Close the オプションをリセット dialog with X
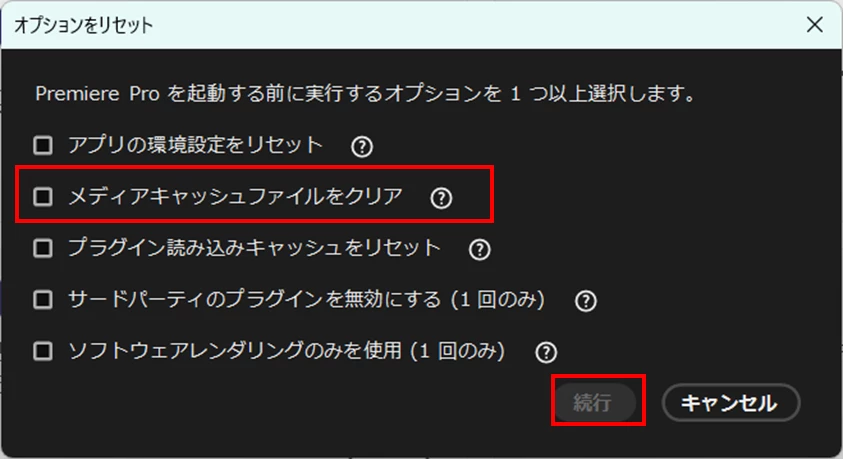This screenshot has height=459, width=843. click(815, 24)
